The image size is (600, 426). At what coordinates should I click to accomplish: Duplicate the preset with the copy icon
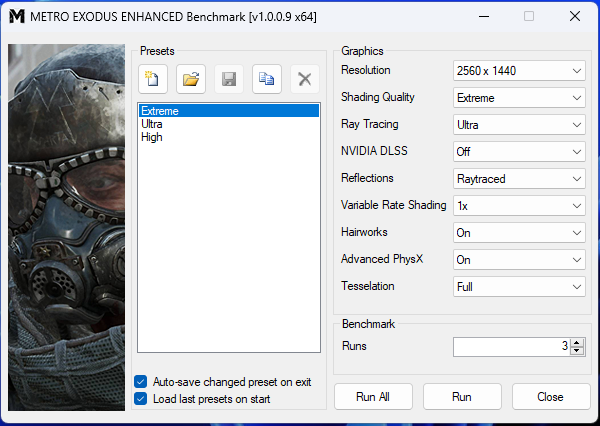click(267, 79)
